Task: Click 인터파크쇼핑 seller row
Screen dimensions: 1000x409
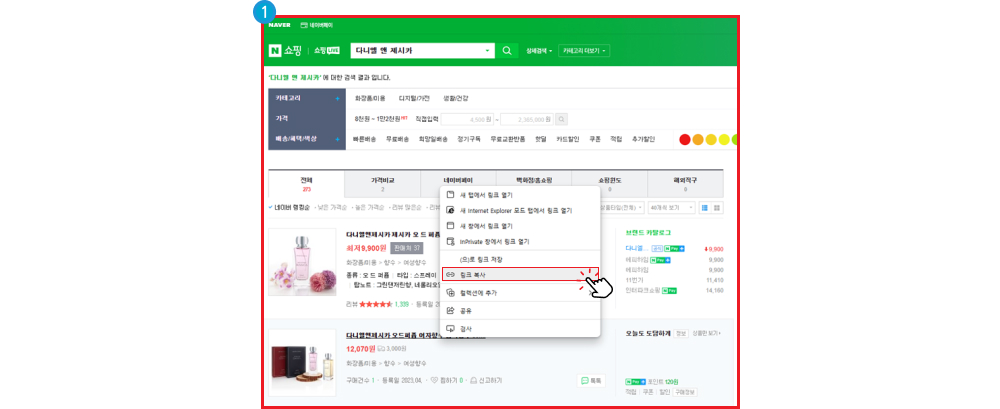Action: (675, 290)
